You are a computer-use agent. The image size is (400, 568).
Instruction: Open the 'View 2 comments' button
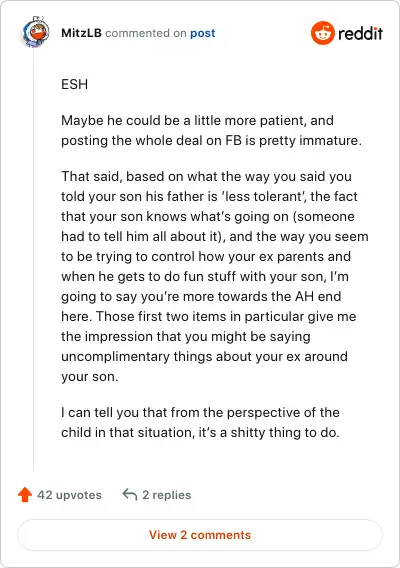pos(200,535)
